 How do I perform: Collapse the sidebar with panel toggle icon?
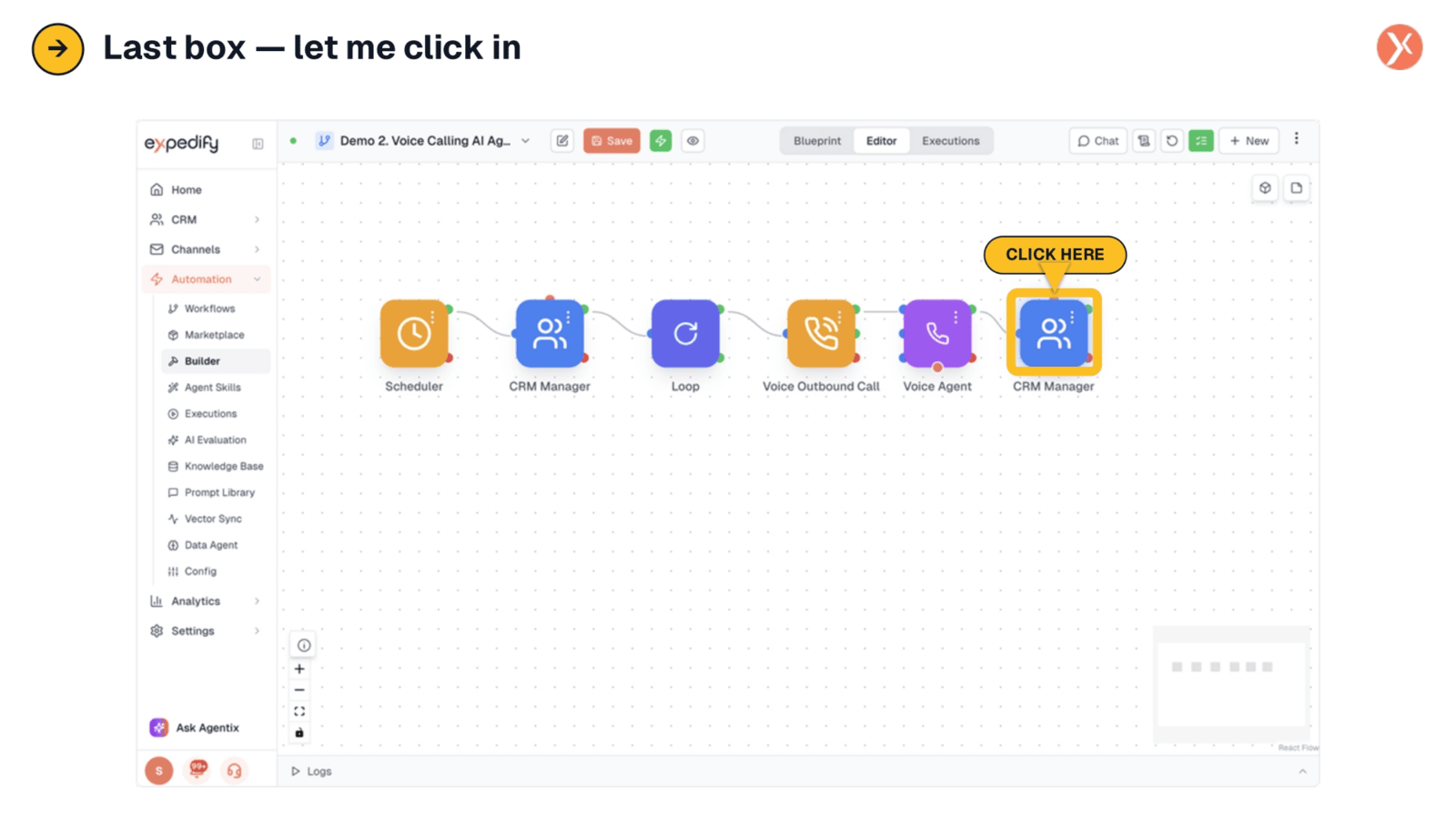258,144
